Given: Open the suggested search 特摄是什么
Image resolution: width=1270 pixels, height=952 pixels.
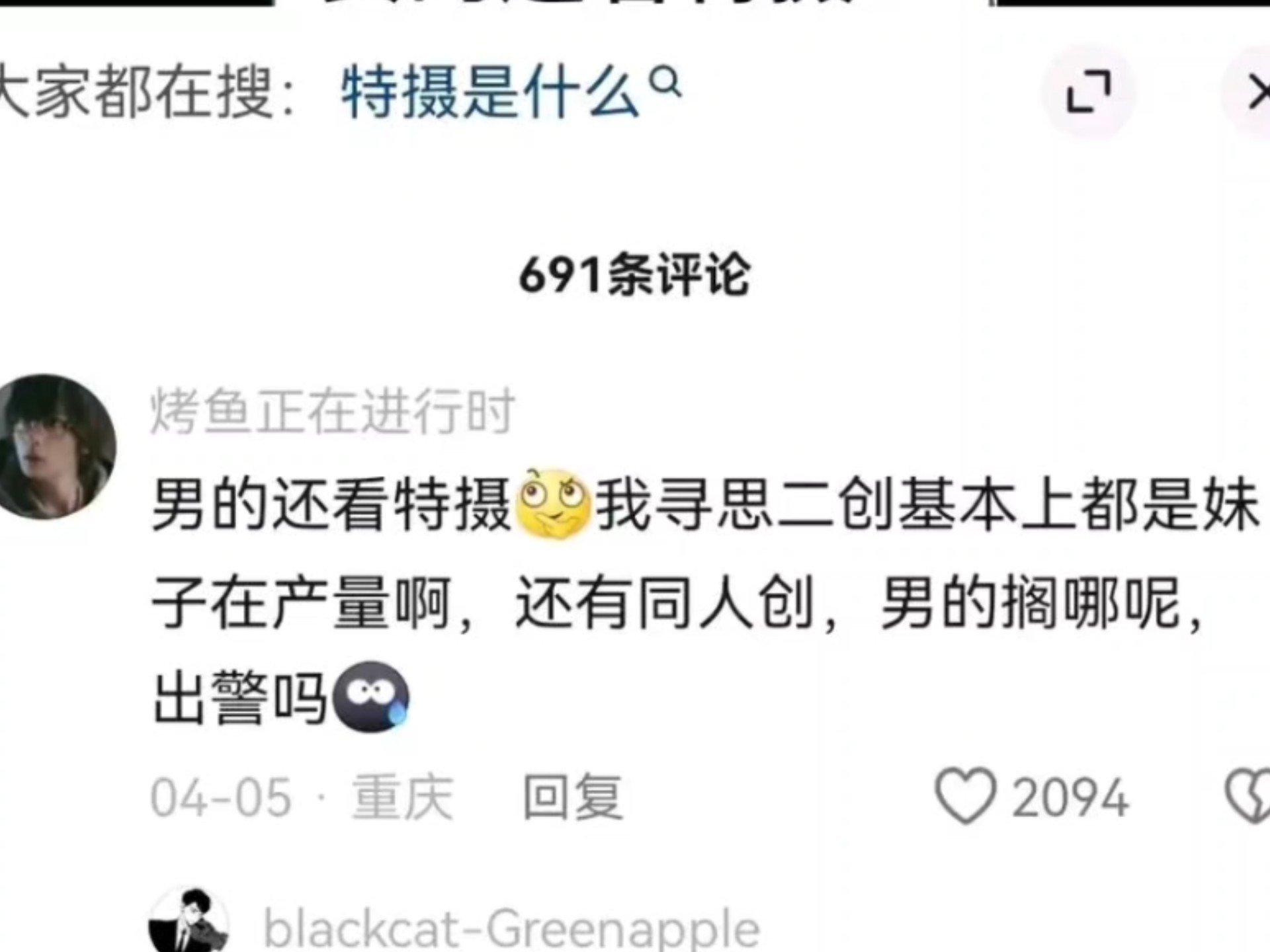Looking at the screenshot, I should [490, 92].
